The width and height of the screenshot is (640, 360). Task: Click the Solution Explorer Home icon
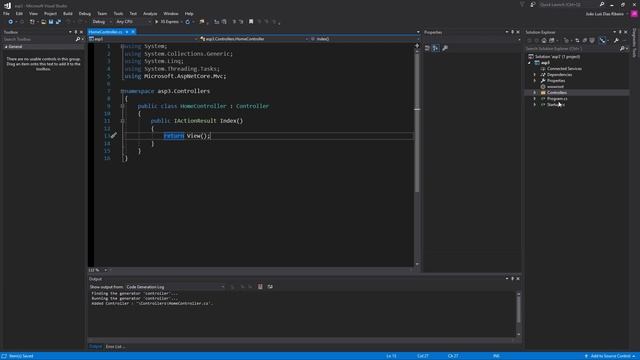[544, 40]
